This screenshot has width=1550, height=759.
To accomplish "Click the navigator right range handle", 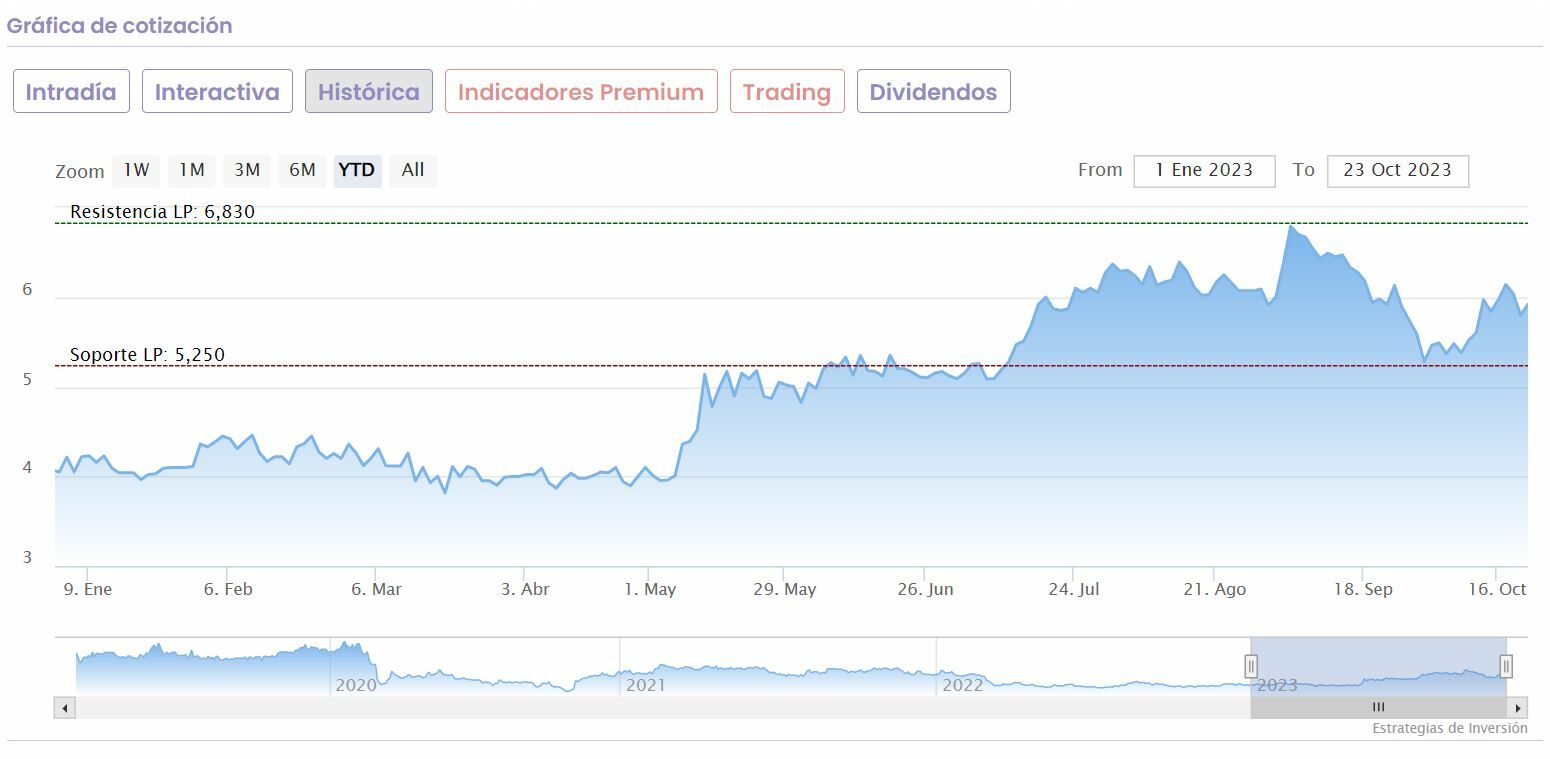I will click(1506, 666).
